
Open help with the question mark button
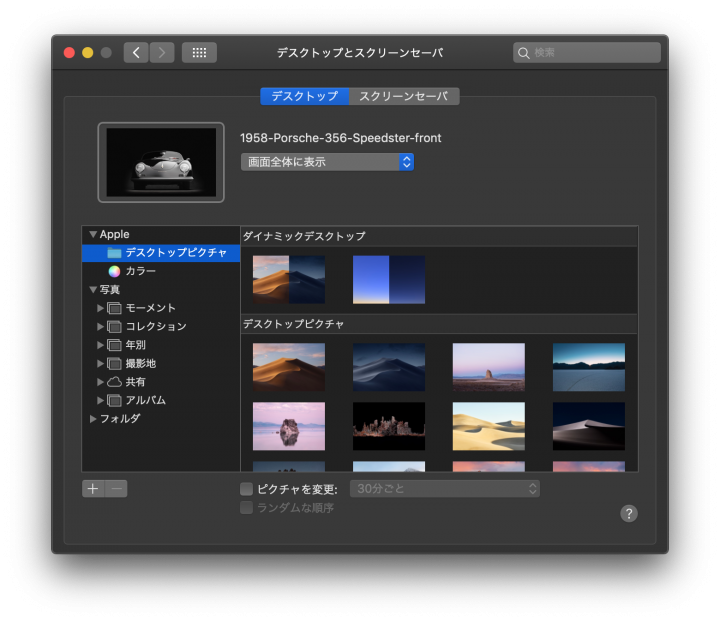coord(629,514)
